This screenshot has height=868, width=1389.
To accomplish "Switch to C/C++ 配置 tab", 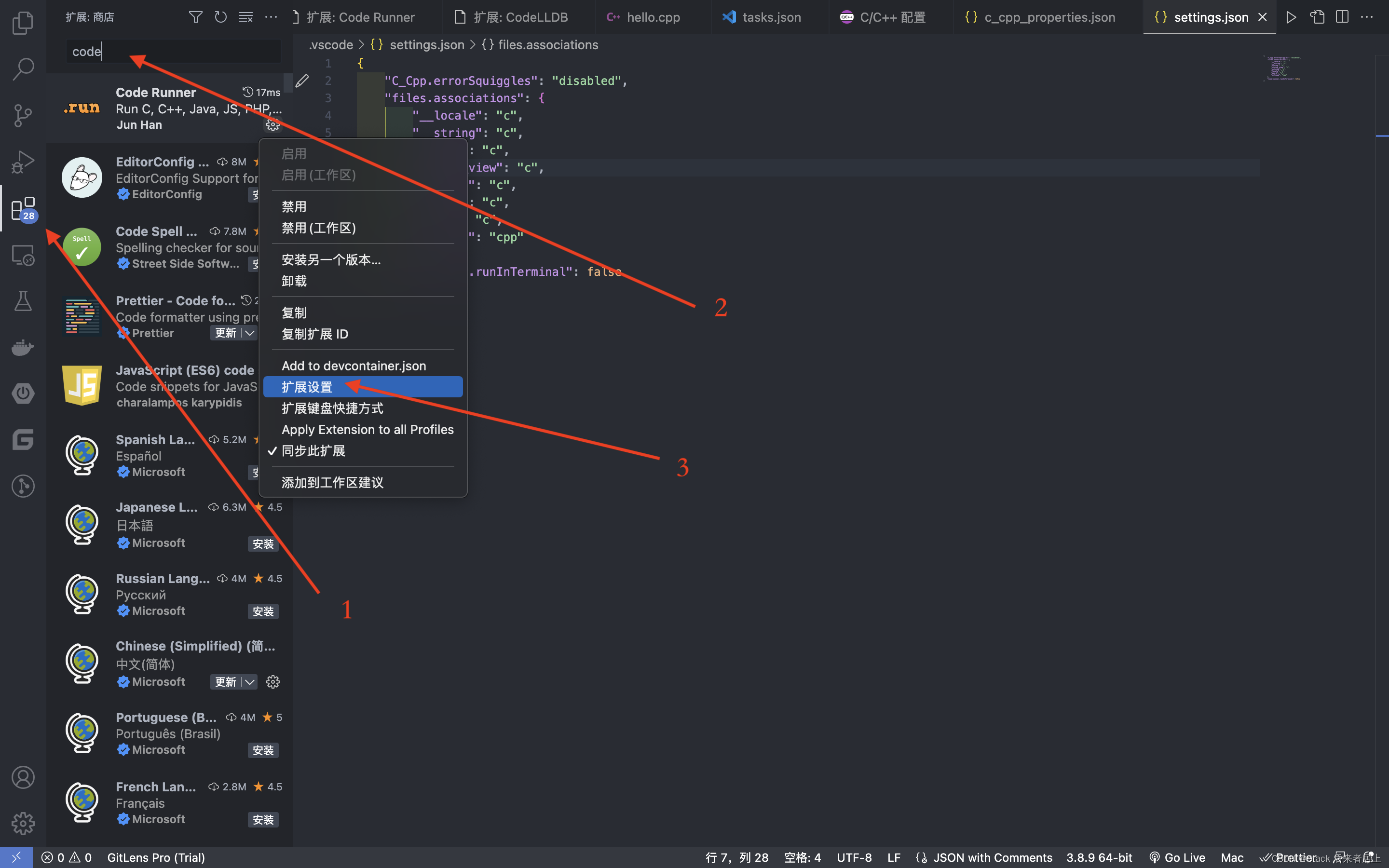I will click(891, 17).
